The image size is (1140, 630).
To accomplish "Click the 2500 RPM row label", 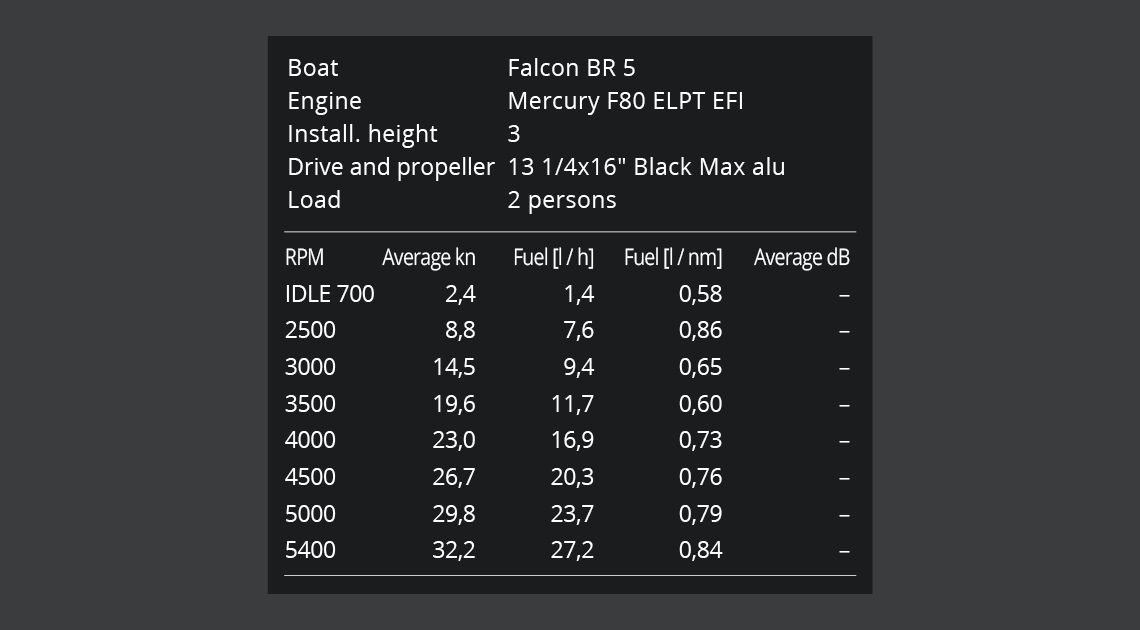I will click(x=310, y=330).
